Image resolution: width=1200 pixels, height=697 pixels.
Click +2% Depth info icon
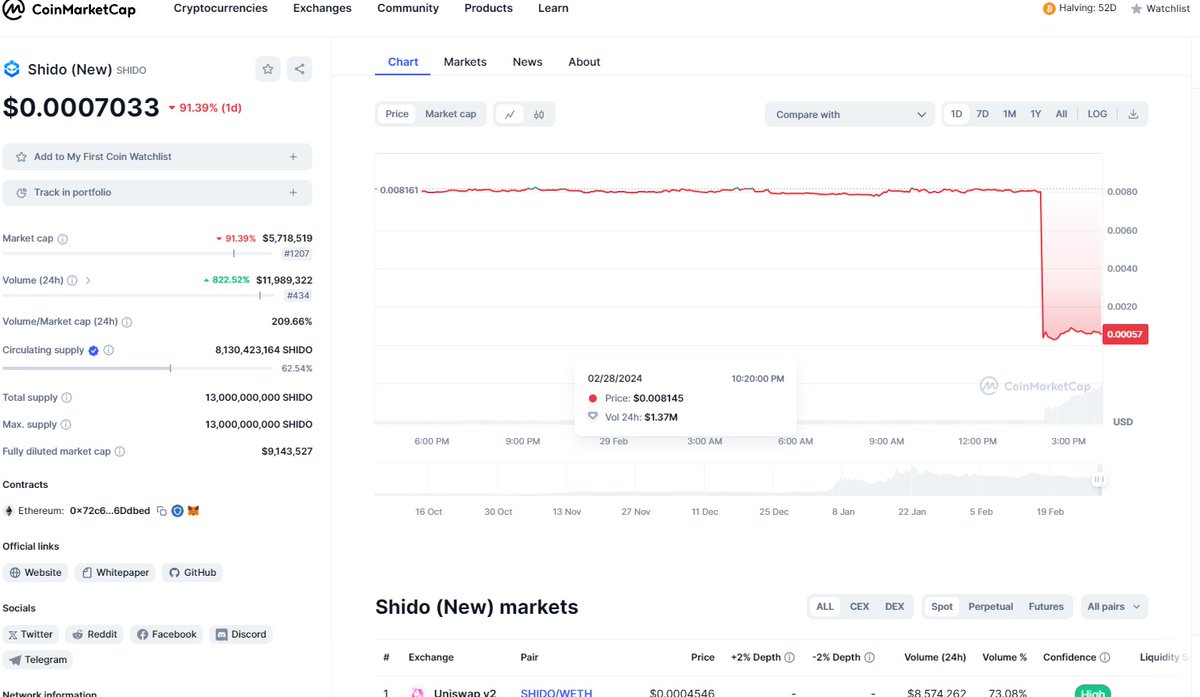[x=789, y=658]
